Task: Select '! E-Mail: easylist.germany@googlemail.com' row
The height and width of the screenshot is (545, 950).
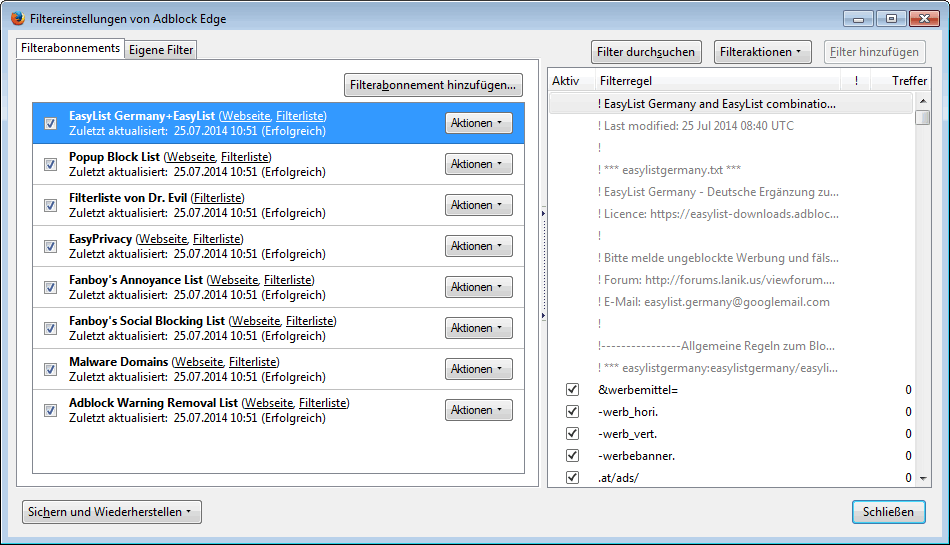Action: point(731,302)
